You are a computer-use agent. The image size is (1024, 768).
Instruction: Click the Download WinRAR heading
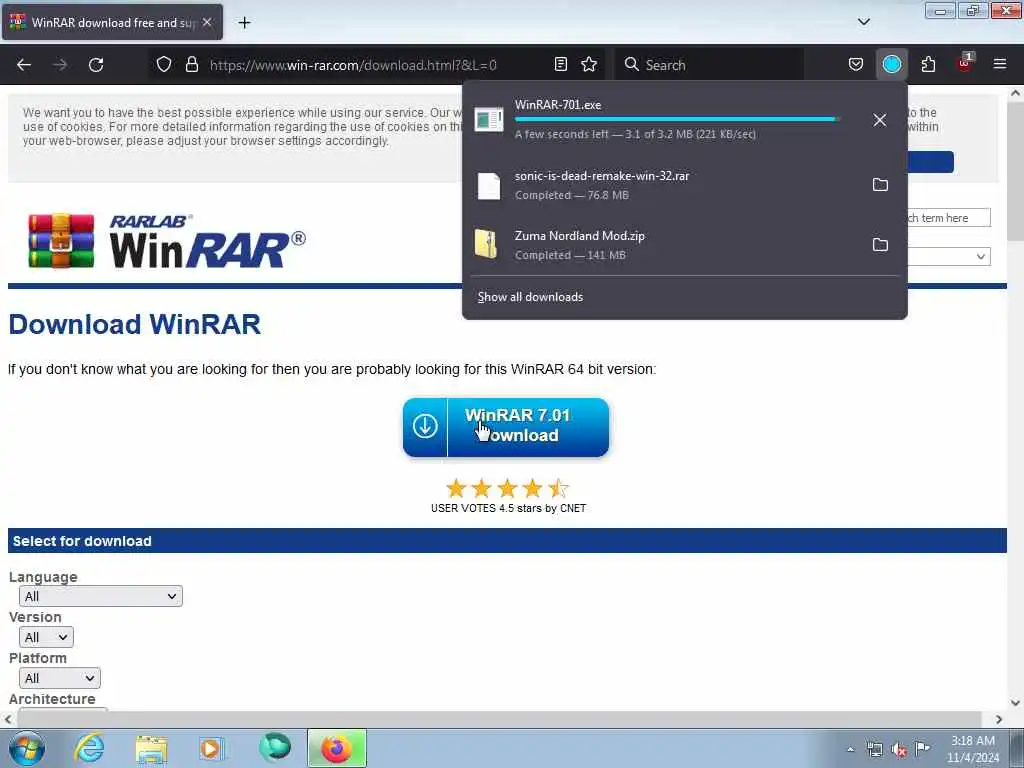(x=135, y=325)
